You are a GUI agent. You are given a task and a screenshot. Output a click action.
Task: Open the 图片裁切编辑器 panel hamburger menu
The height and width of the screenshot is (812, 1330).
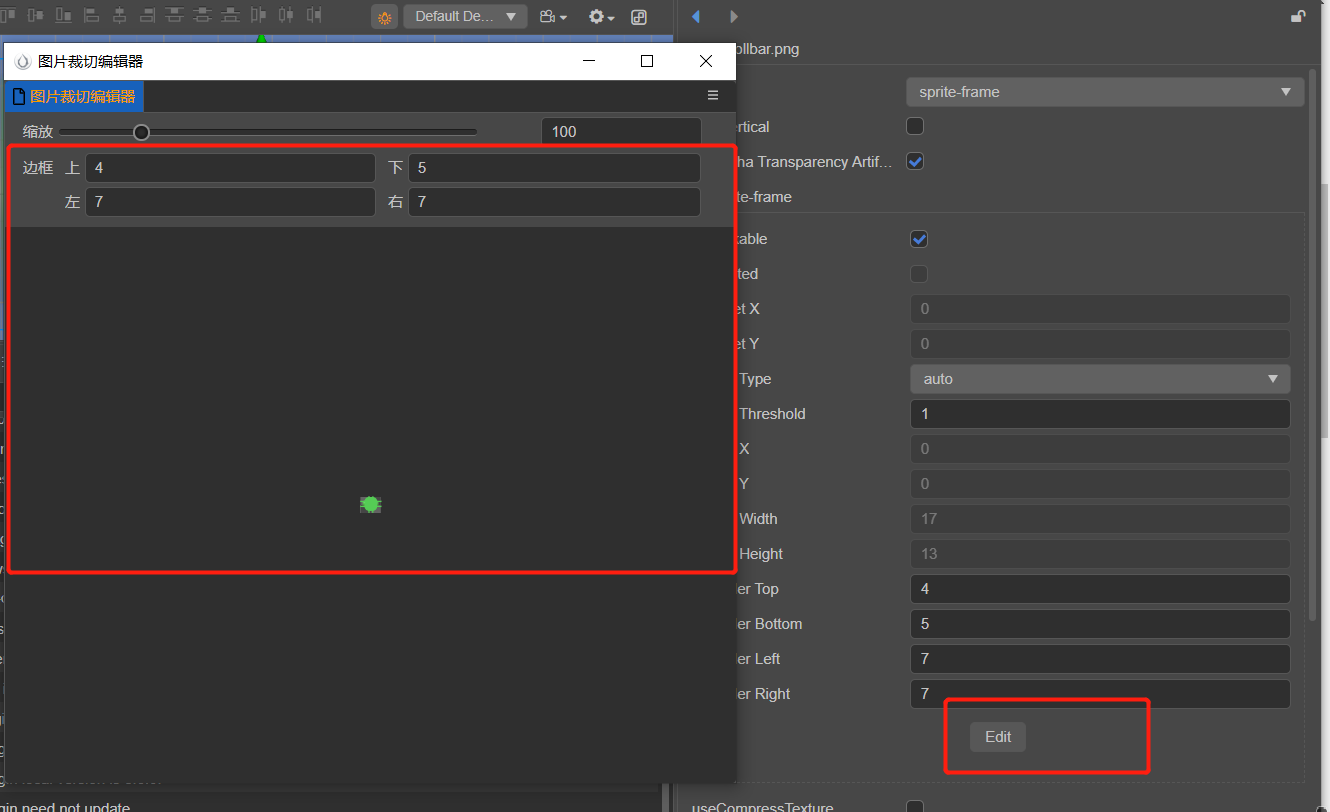coord(713,95)
